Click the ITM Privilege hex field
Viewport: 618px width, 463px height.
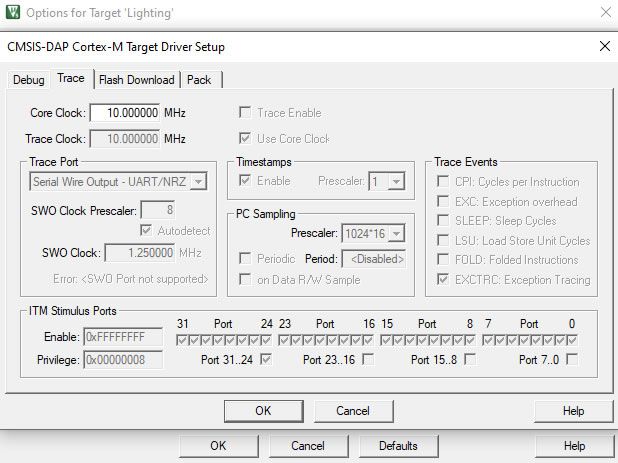pos(123,360)
